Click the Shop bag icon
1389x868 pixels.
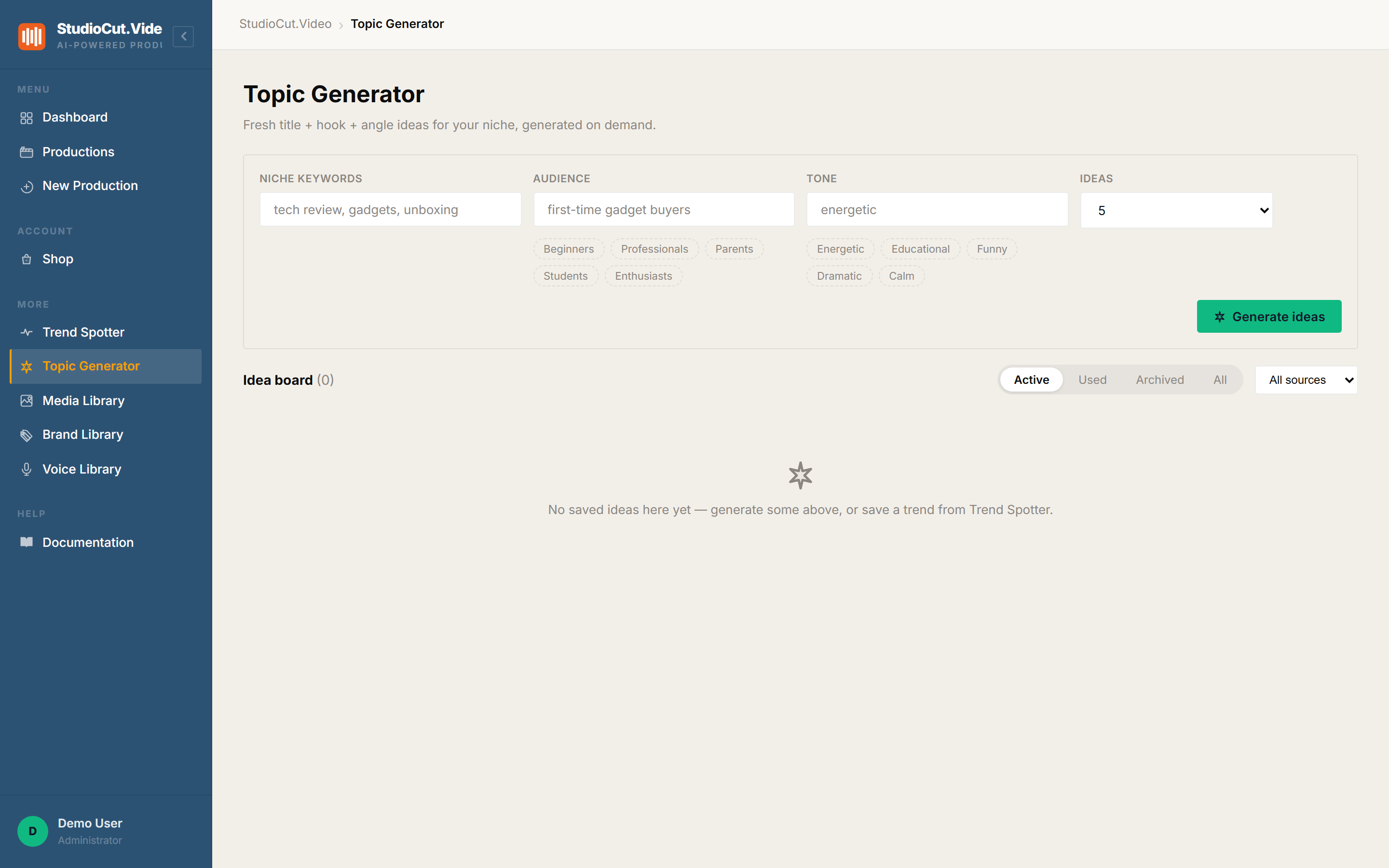tap(27, 259)
